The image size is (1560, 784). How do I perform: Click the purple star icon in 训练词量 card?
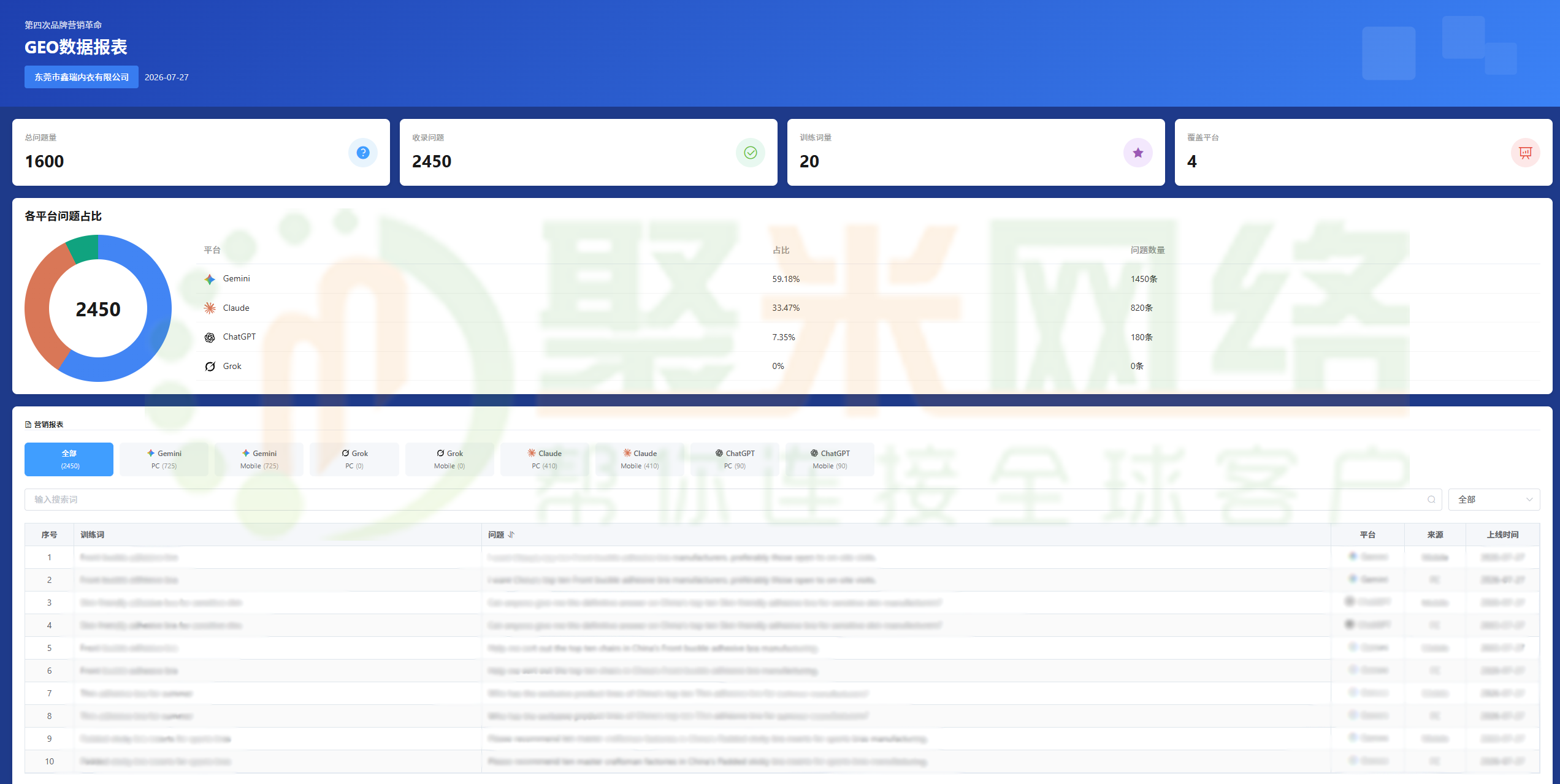(1138, 153)
